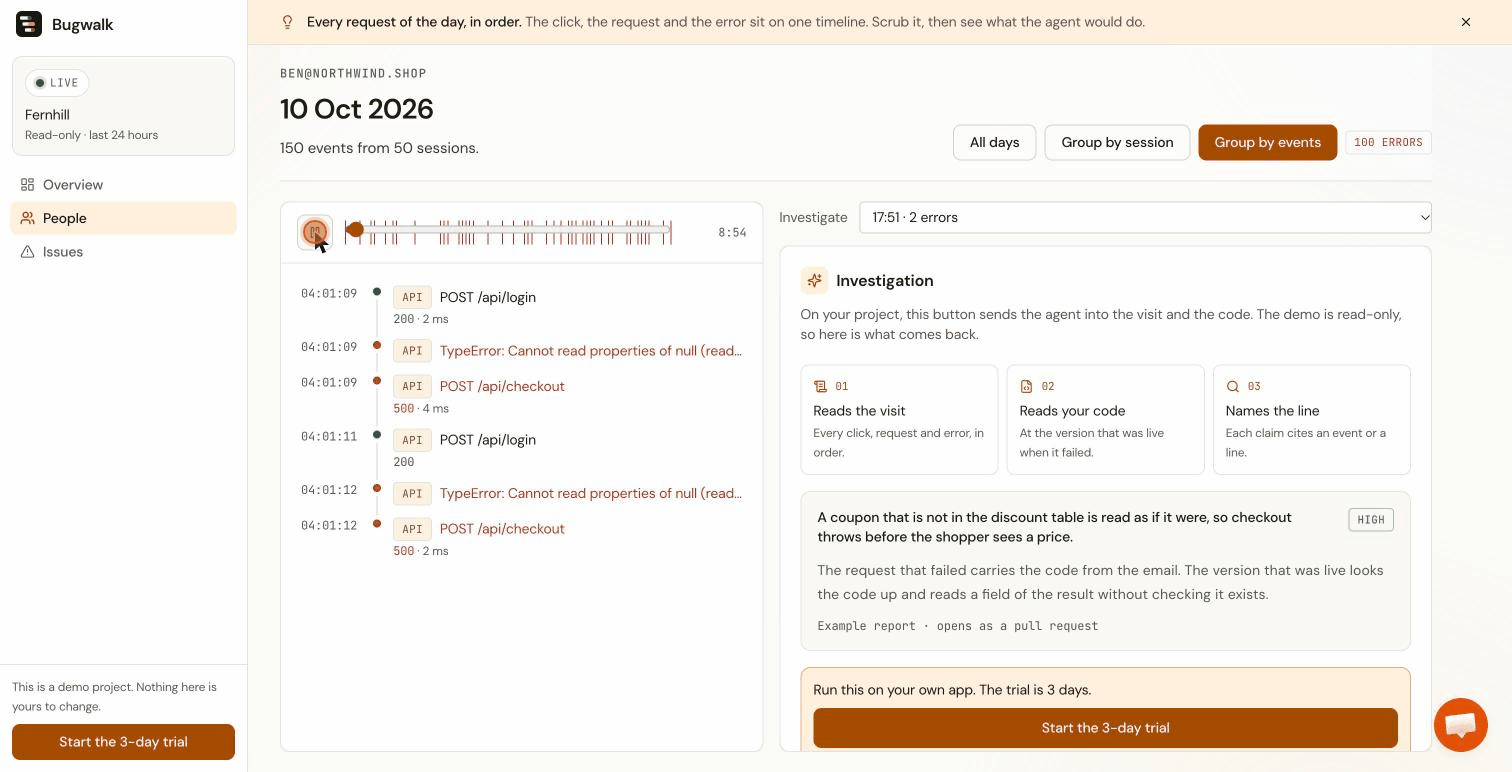Select the 04:01:12 POST /api/checkout event

point(521,539)
